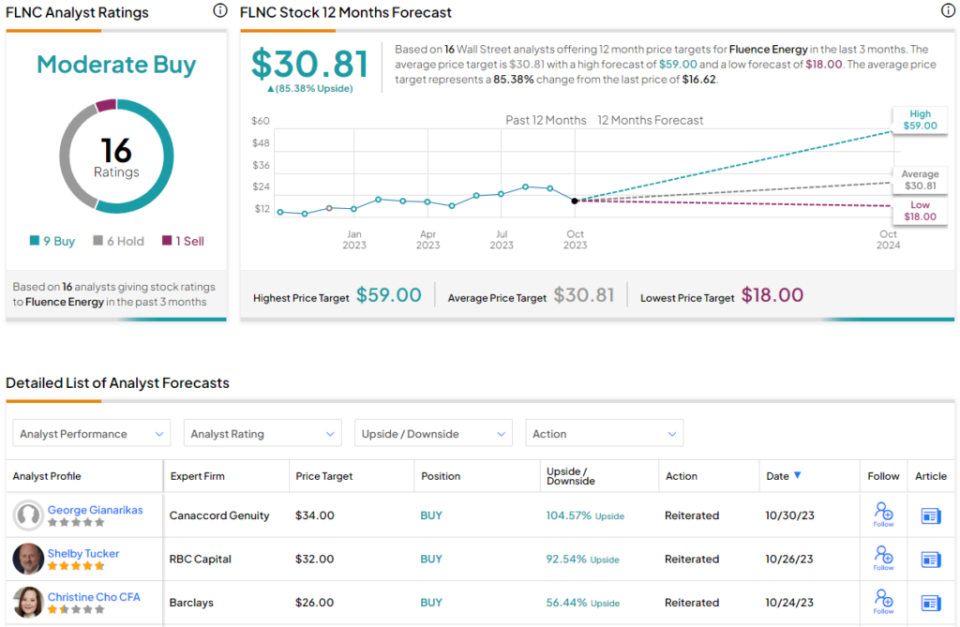Expand the Analyst Performance dropdown
The height and width of the screenshot is (627, 960).
tap(92, 434)
